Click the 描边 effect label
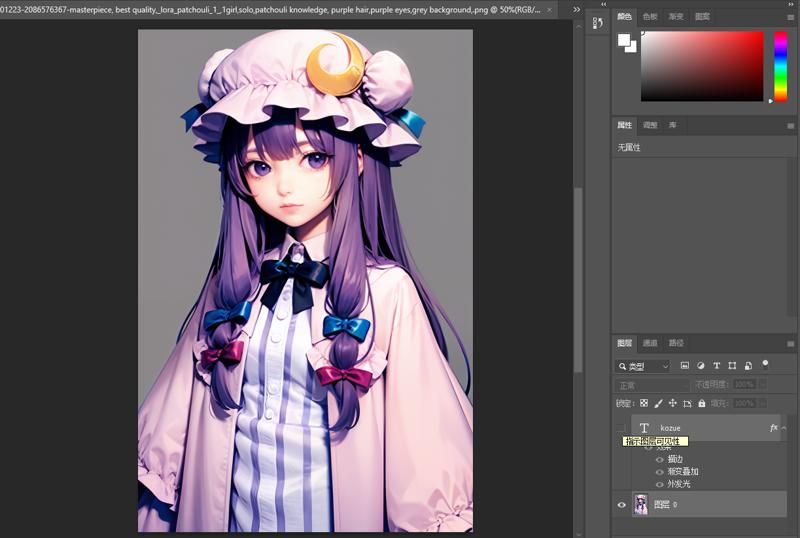 (x=675, y=459)
